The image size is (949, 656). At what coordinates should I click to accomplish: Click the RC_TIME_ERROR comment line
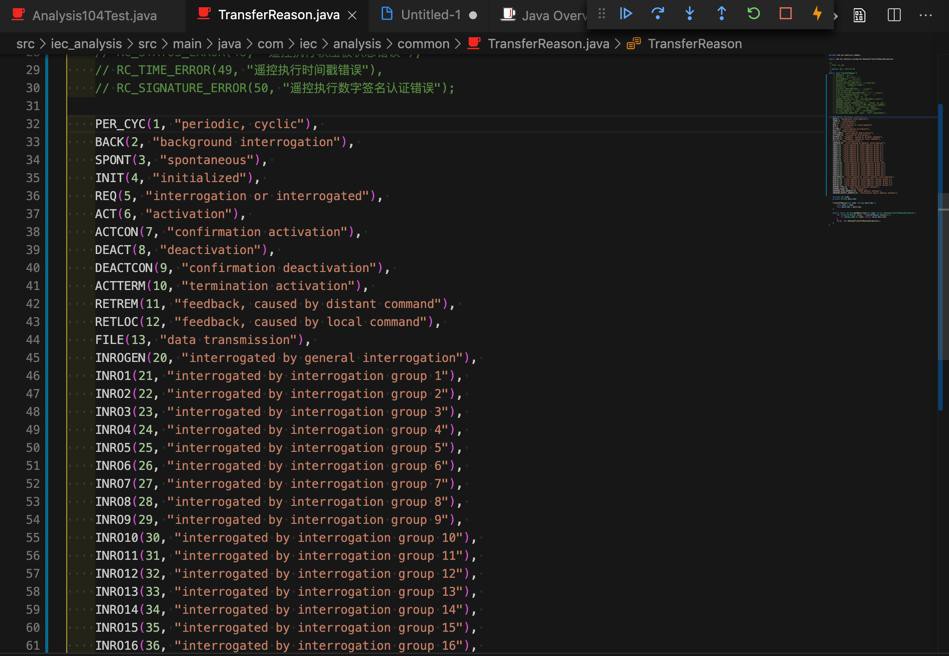(x=238, y=70)
